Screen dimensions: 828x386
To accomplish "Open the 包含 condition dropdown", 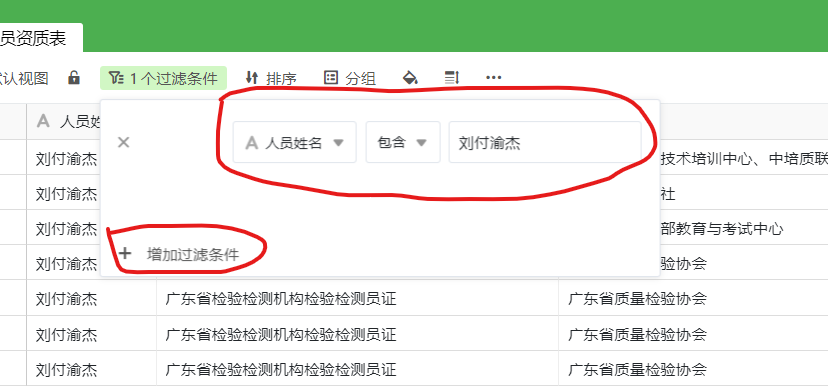I will coord(403,142).
